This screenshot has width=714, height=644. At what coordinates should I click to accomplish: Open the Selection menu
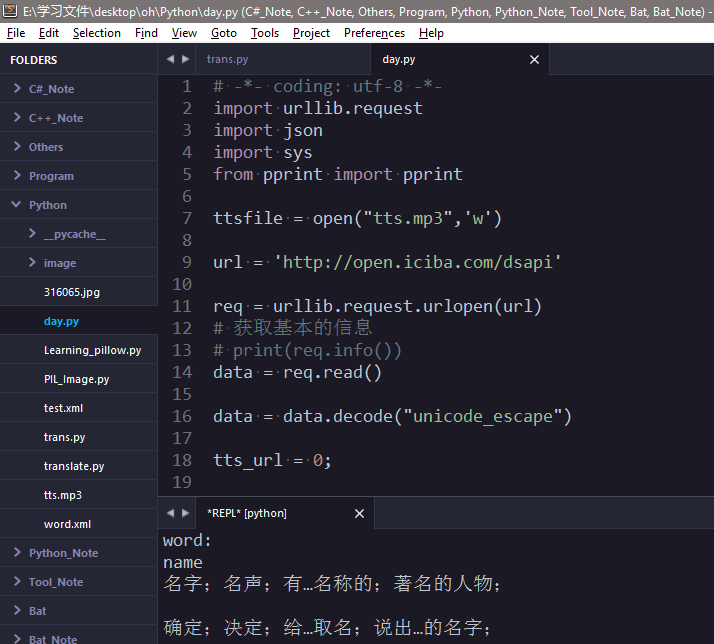pos(97,33)
